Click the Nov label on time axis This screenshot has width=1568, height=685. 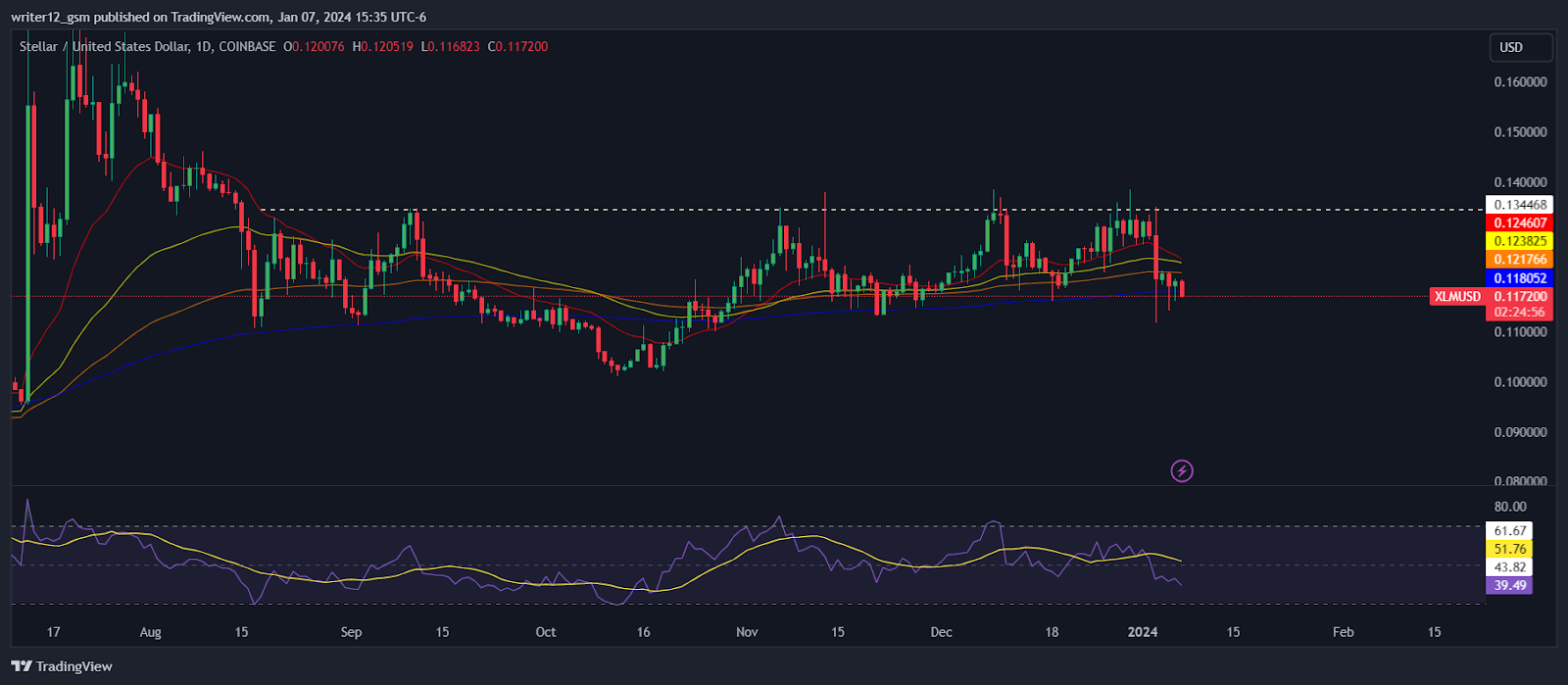pos(747,632)
